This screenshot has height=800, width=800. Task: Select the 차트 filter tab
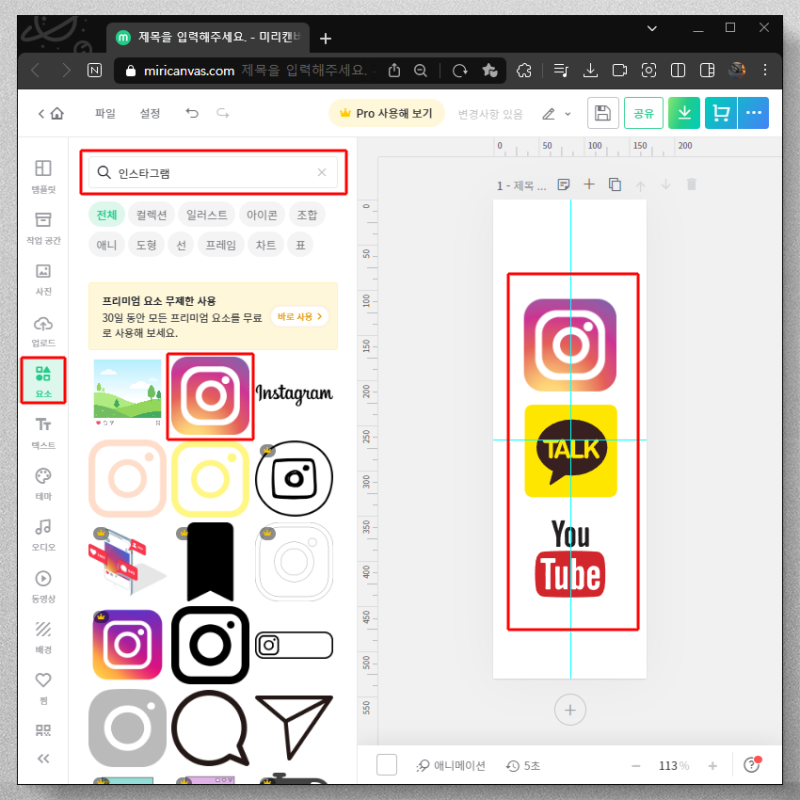(x=266, y=245)
